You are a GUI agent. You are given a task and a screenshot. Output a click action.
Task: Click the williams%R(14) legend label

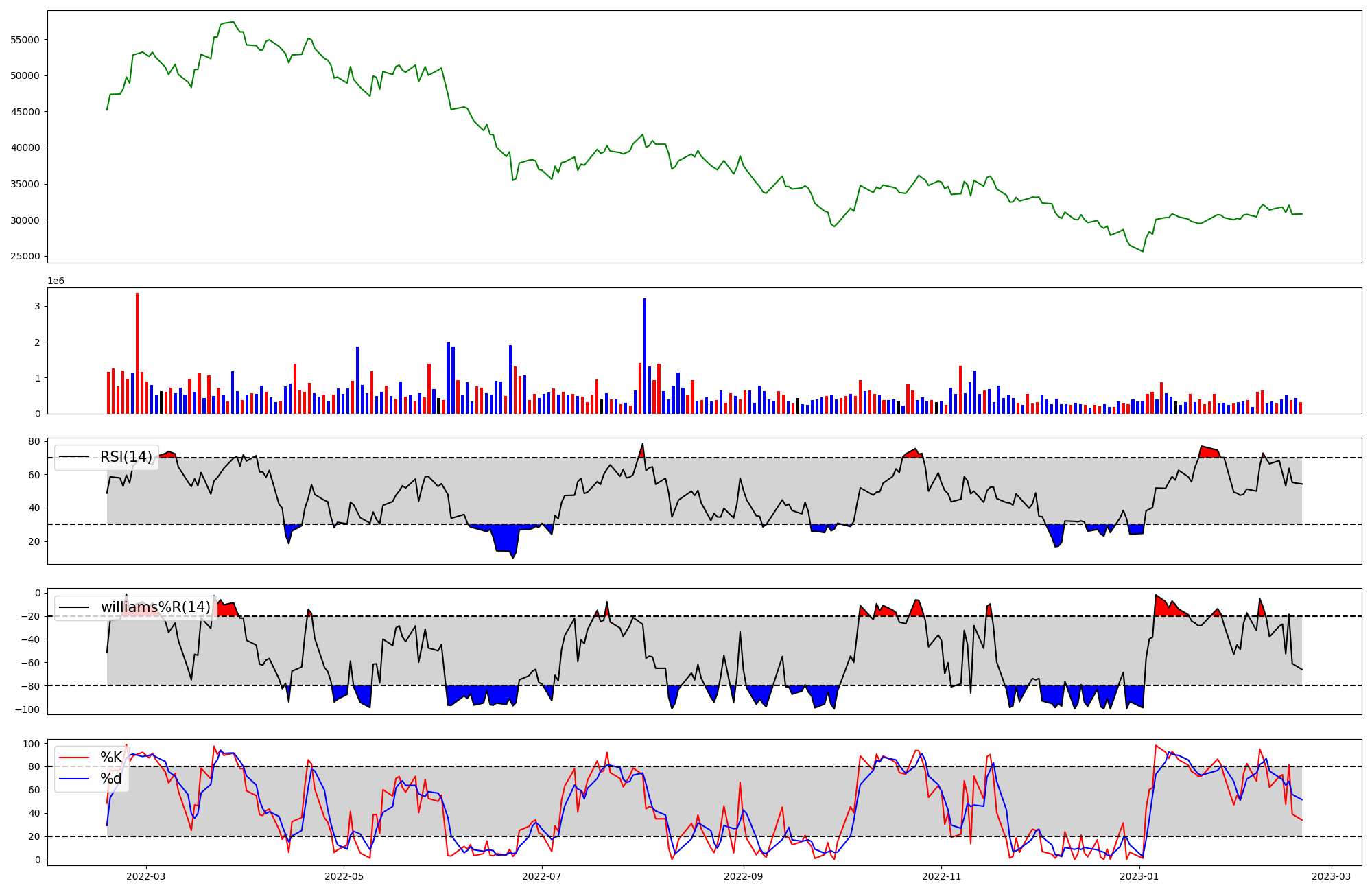(156, 607)
